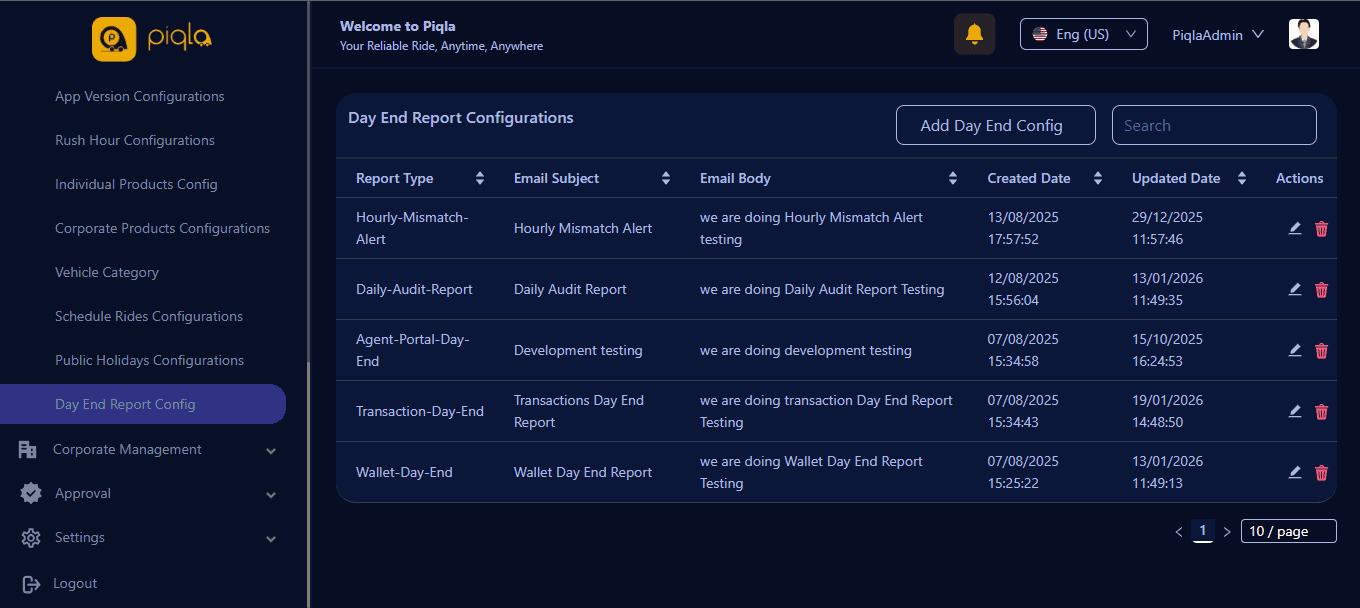Screen dimensions: 1360x608
Task: Open Schedule Rides Configurations menu
Action: click(x=149, y=316)
